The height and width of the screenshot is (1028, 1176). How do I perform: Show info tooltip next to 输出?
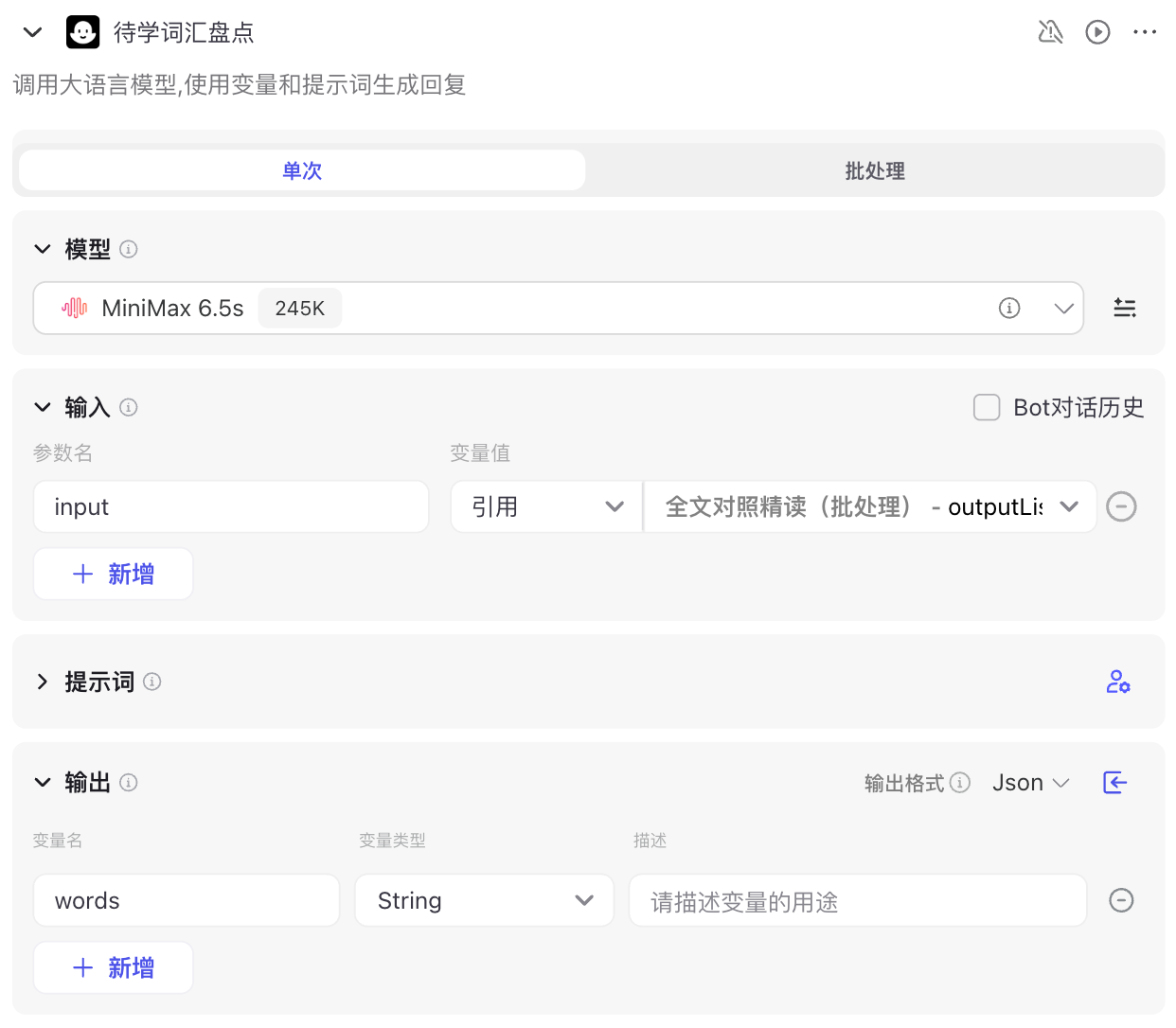click(x=129, y=782)
